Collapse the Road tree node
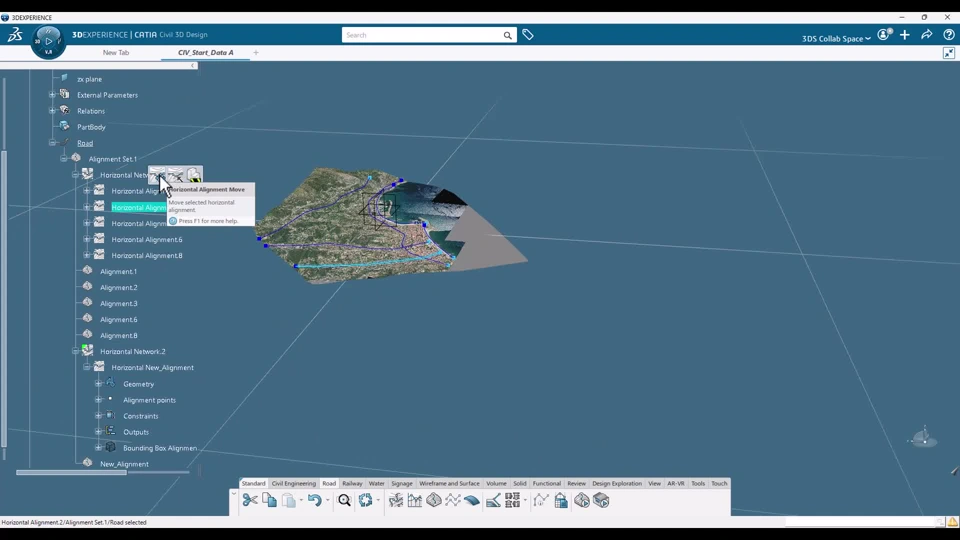The image size is (960, 540). 52,143
